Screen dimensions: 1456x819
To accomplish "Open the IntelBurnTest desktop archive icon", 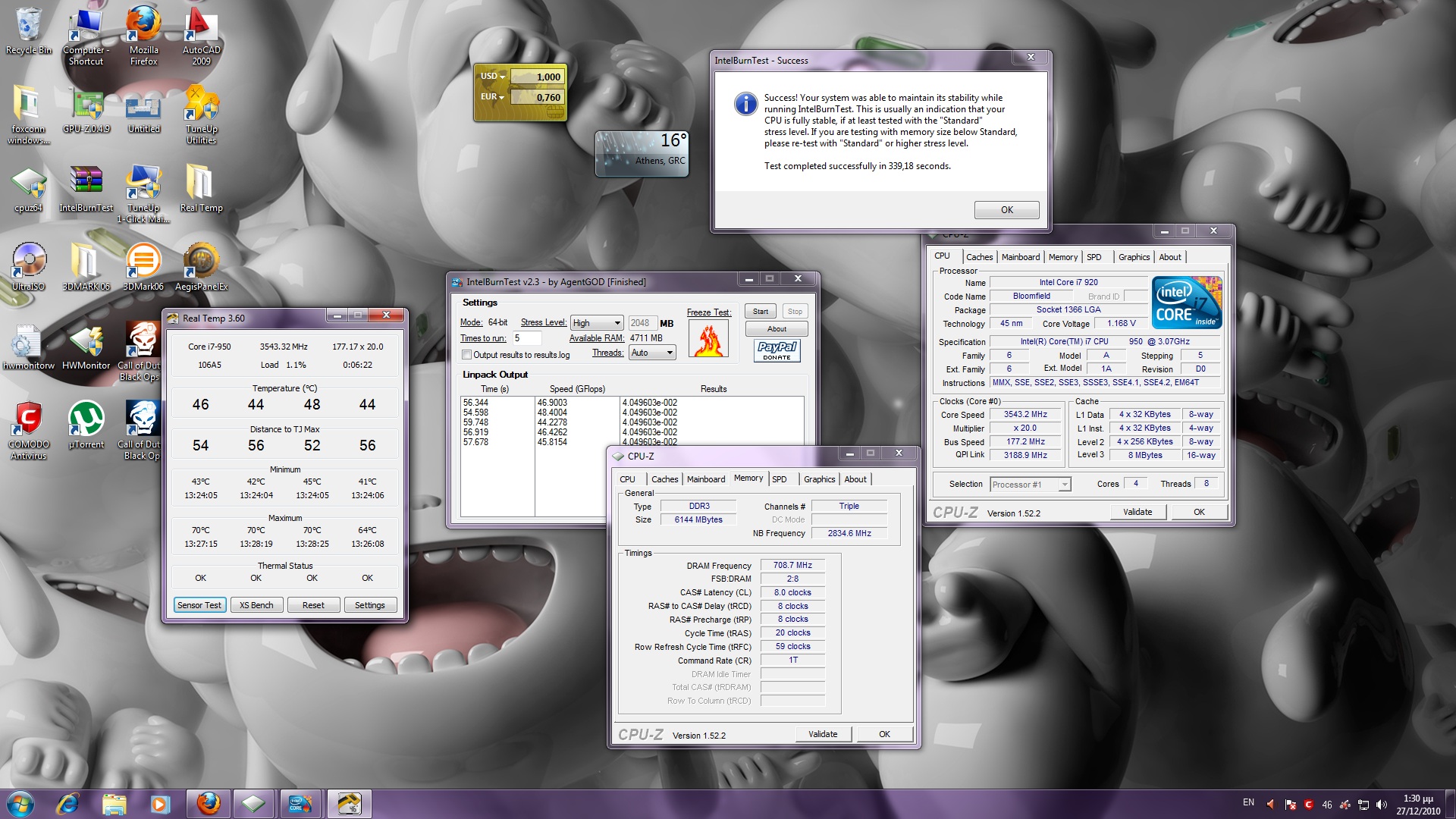I will coord(86,190).
